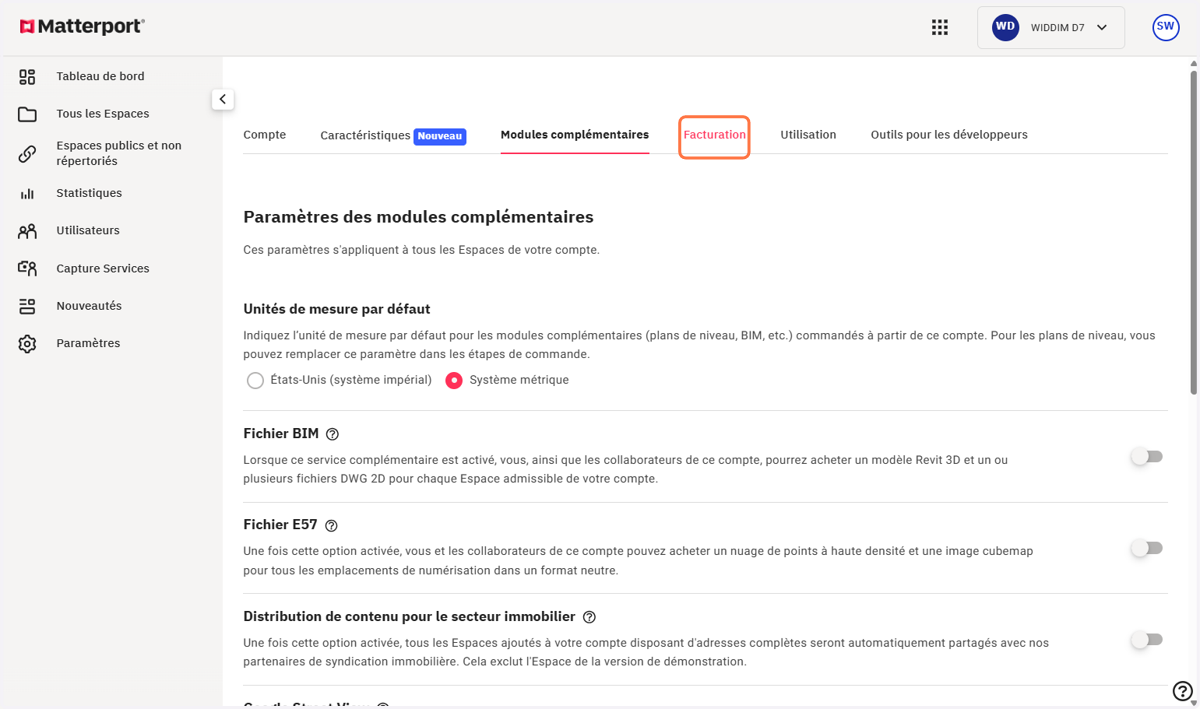The width and height of the screenshot is (1200, 709).
Task: Open the Utilisation tab
Action: [808, 135]
